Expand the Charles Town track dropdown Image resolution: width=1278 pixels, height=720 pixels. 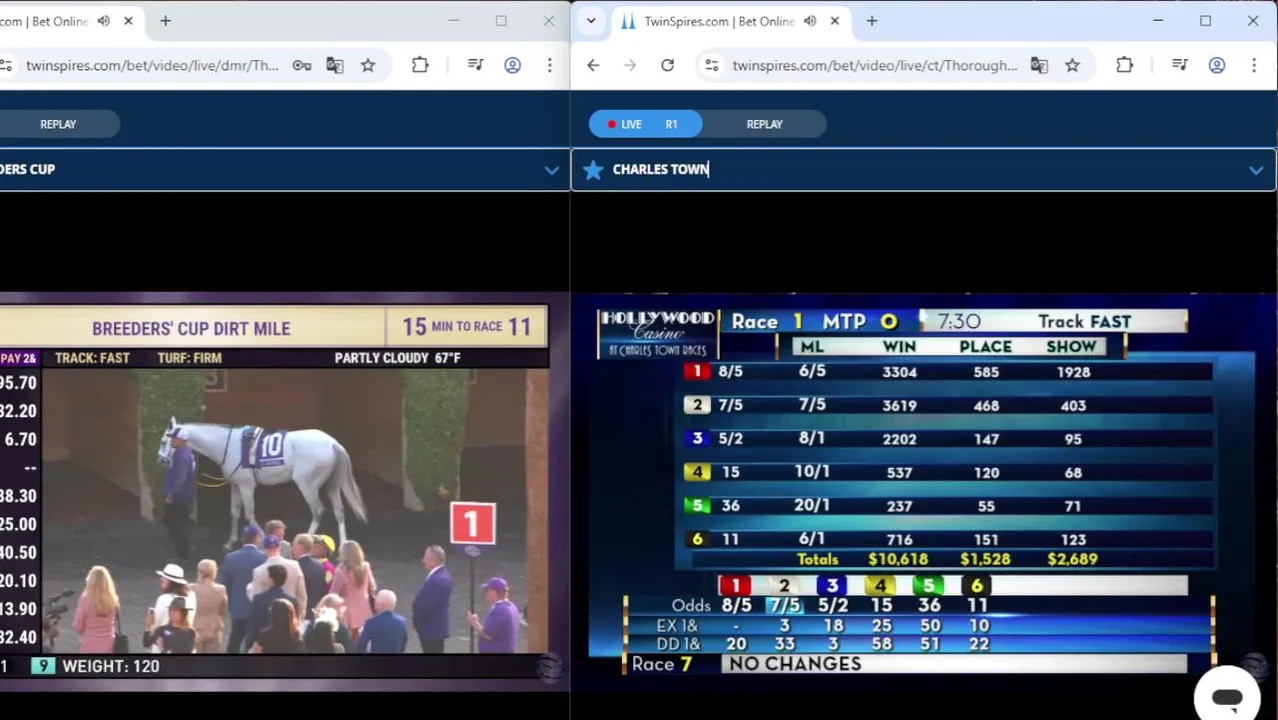[x=1256, y=170]
